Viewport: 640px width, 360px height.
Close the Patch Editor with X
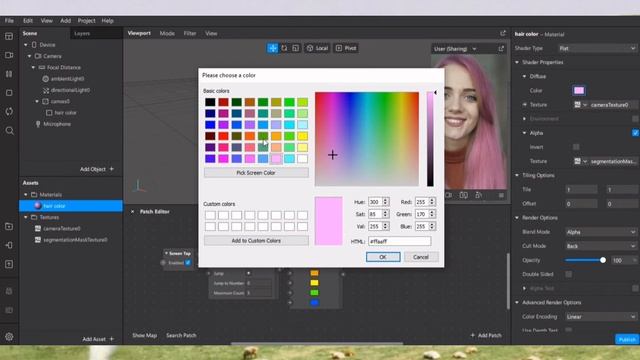pyautogui.click(x=132, y=211)
